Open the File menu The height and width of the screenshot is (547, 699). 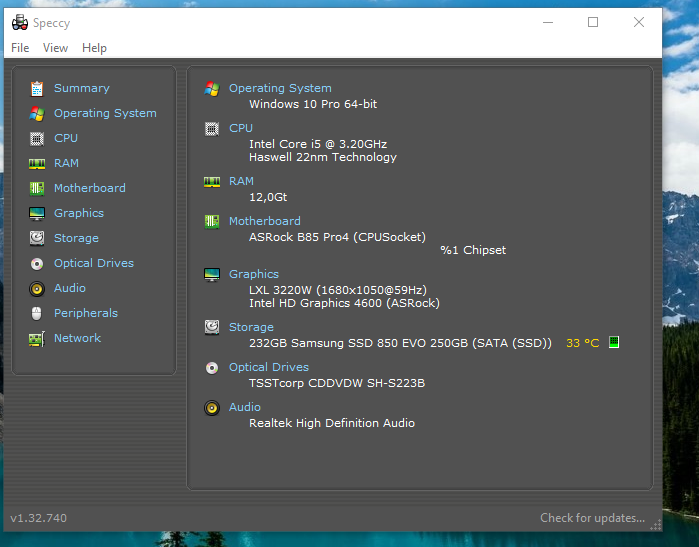click(20, 48)
